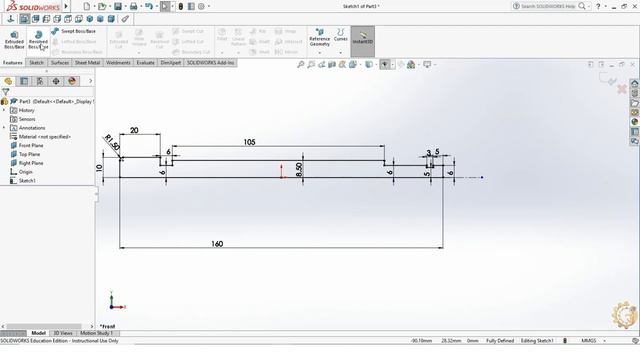Select the Material not specified item
The width and height of the screenshot is (640, 360).
(44, 137)
